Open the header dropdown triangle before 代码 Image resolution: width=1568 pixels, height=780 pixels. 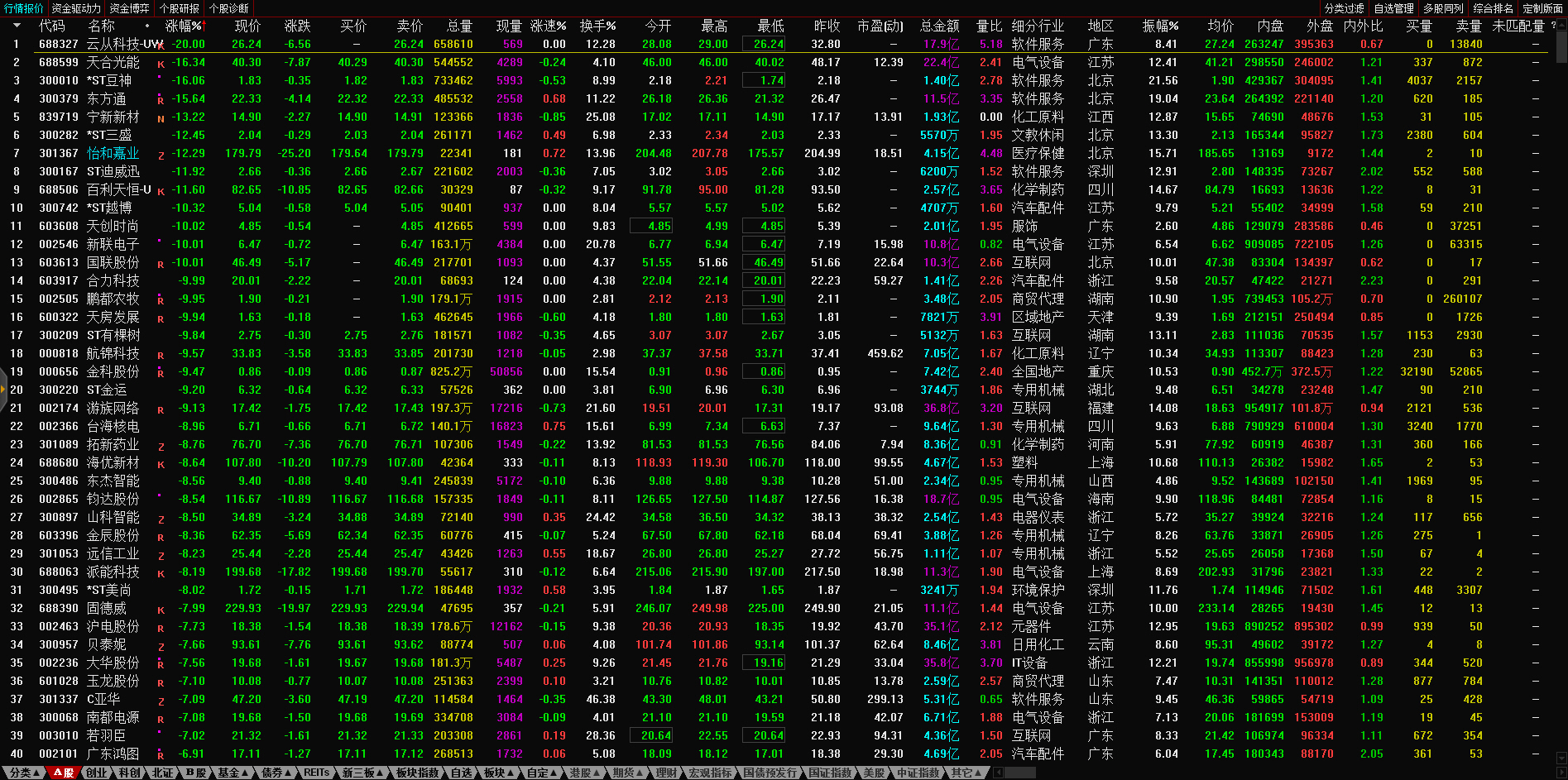[17, 26]
